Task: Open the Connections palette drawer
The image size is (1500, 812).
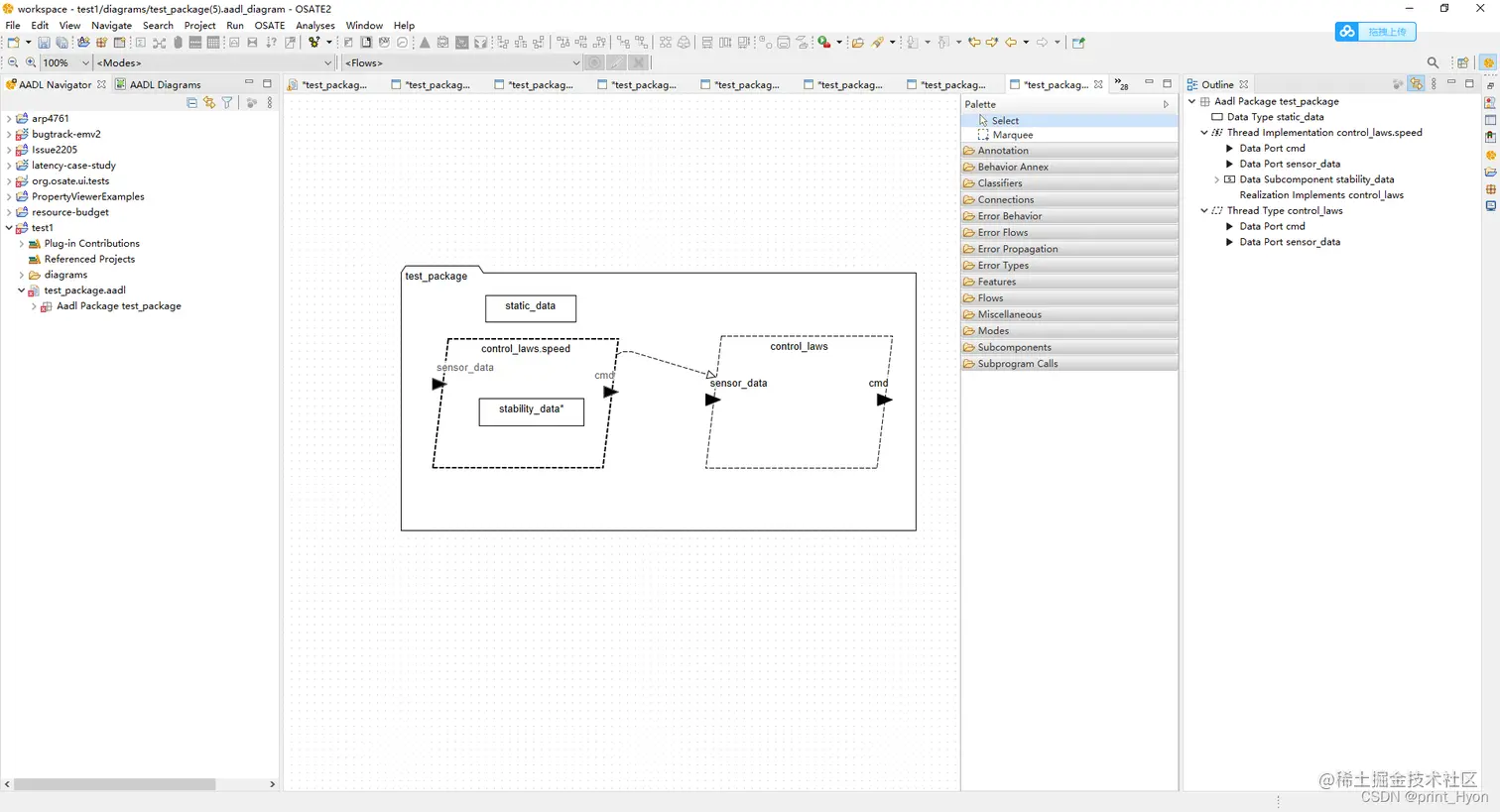Action: pos(1069,199)
